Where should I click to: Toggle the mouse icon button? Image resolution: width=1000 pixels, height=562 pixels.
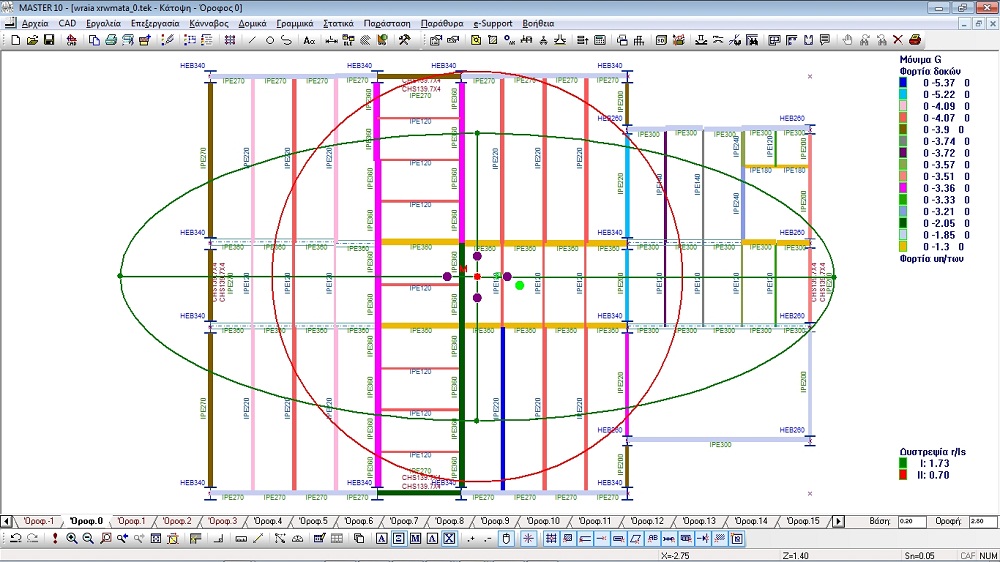[x=506, y=538]
